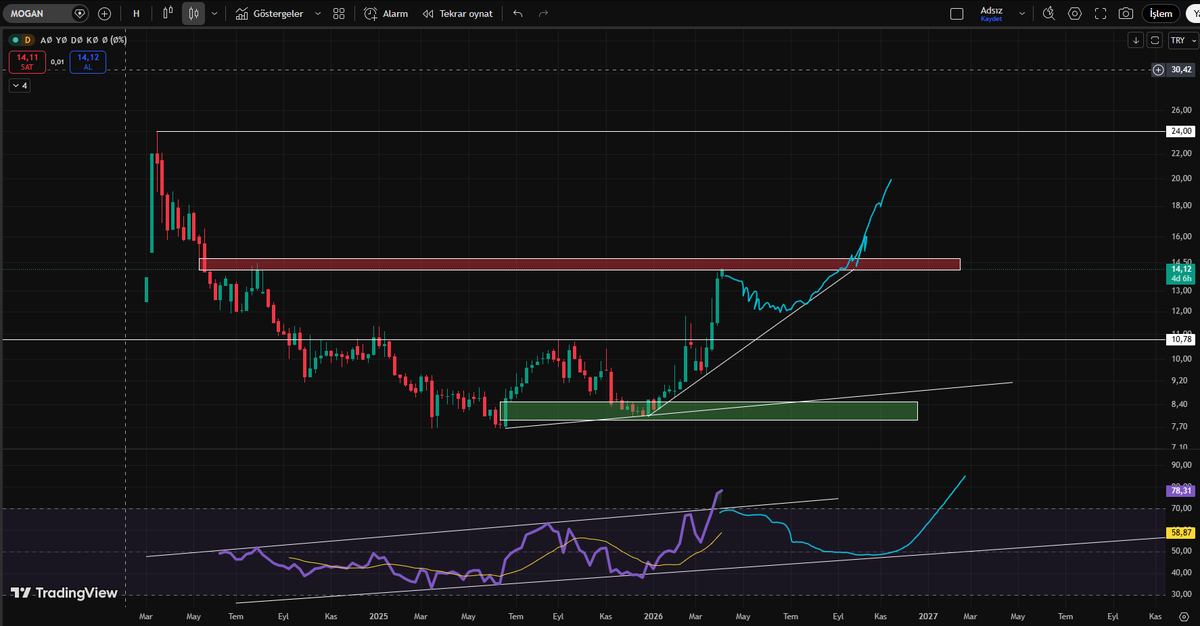Open chart settings hexagon icon
Screen dimensions: 1200x626
(x=1075, y=14)
